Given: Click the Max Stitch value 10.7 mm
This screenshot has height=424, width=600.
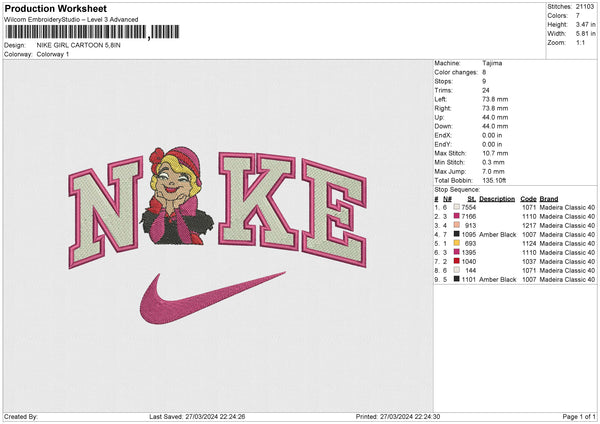Looking at the screenshot, I should pos(495,153).
